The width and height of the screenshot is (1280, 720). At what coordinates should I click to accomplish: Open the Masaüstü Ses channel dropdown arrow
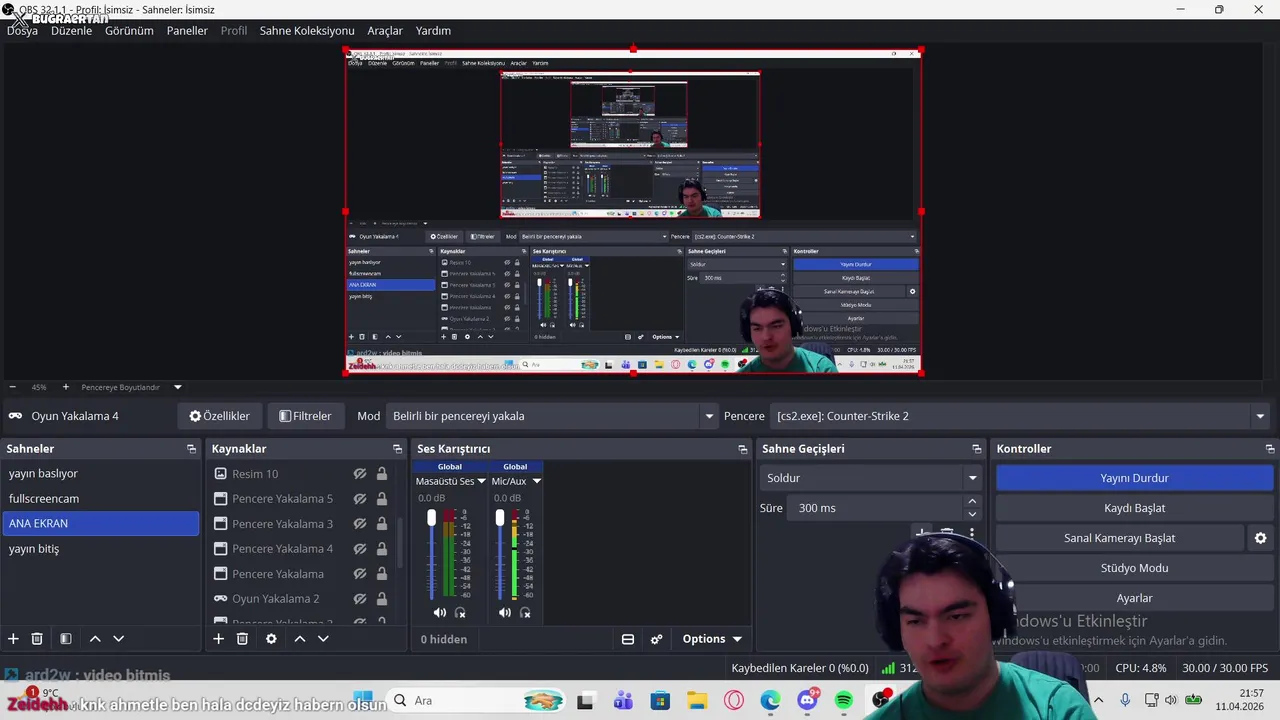pyautogui.click(x=481, y=481)
